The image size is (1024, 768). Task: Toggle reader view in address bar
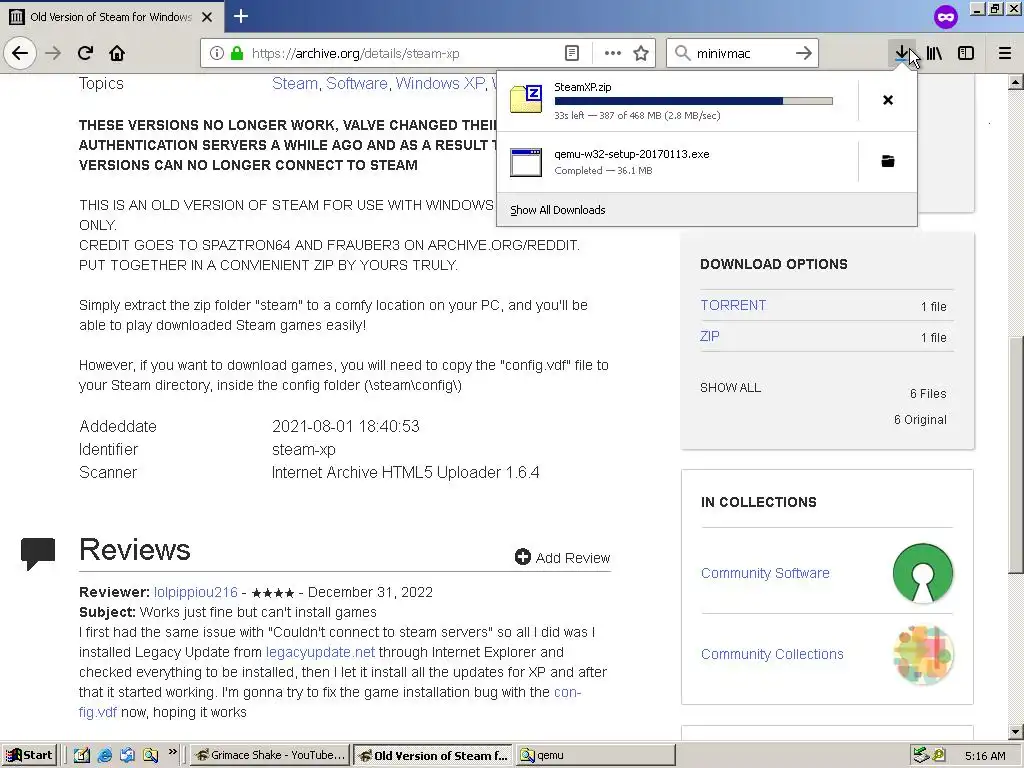pyautogui.click(x=571, y=54)
